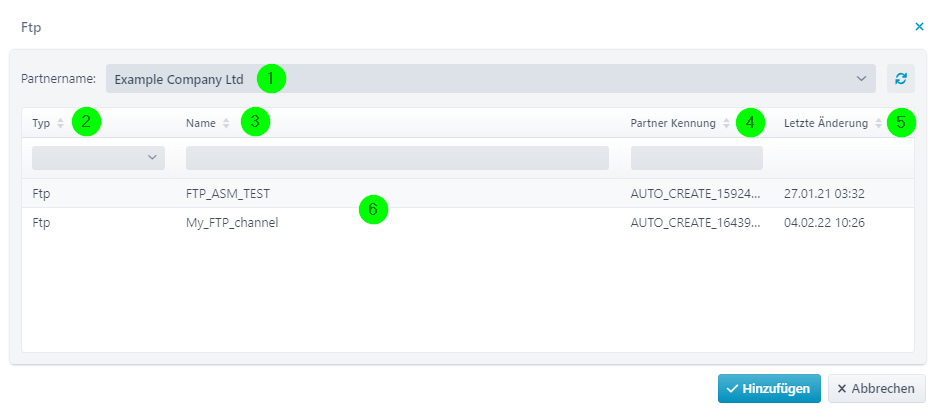Sort by Partner Kennung column arrows
Screen dimensions: 936x417
tap(726, 123)
